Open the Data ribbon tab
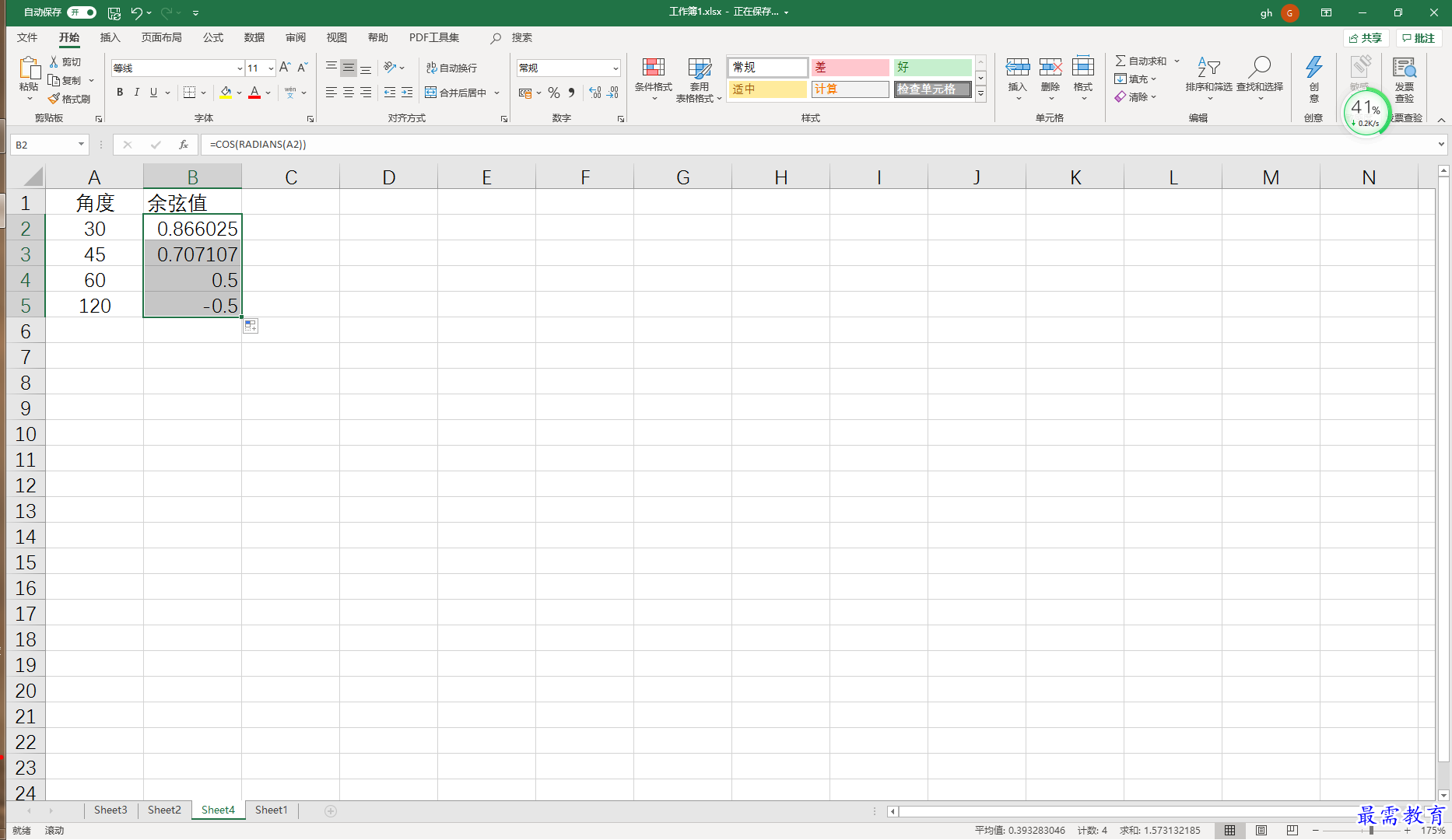 coord(254,37)
